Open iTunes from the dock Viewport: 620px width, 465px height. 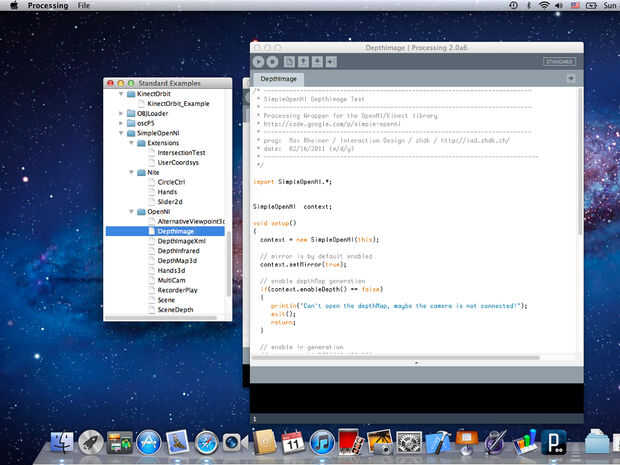click(x=322, y=442)
